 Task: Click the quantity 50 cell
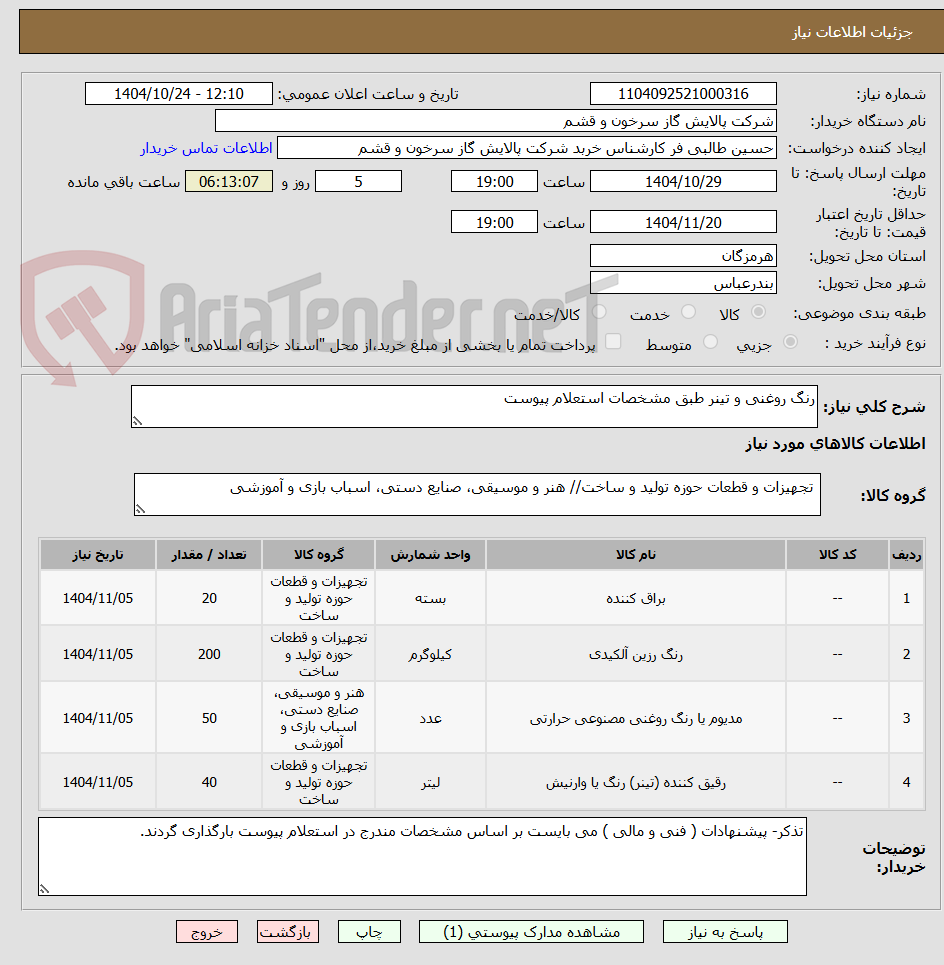209,718
